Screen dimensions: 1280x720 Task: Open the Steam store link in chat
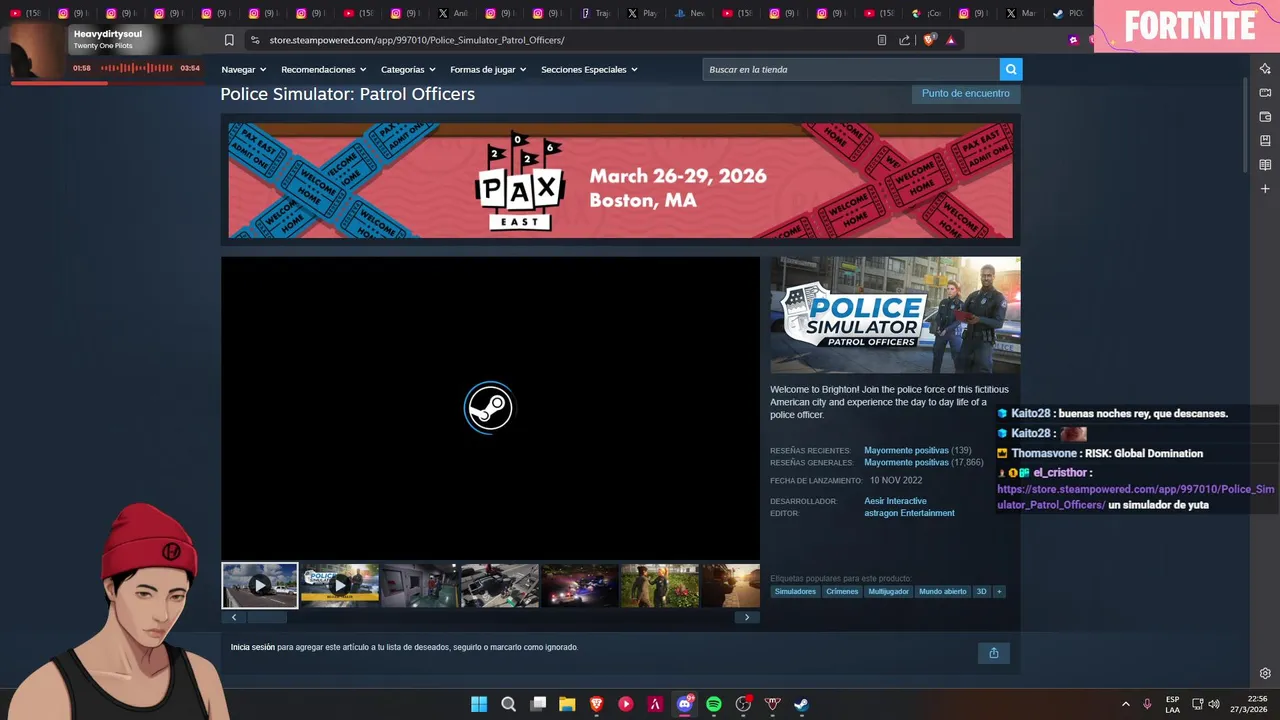1135,497
